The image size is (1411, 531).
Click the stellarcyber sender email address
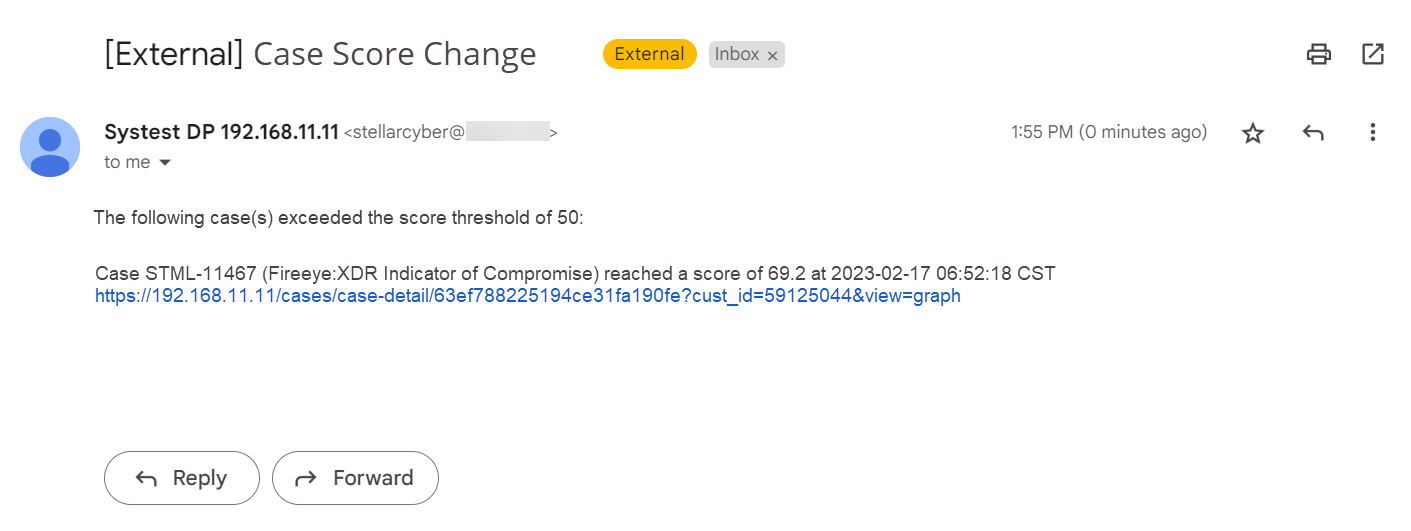click(x=450, y=132)
